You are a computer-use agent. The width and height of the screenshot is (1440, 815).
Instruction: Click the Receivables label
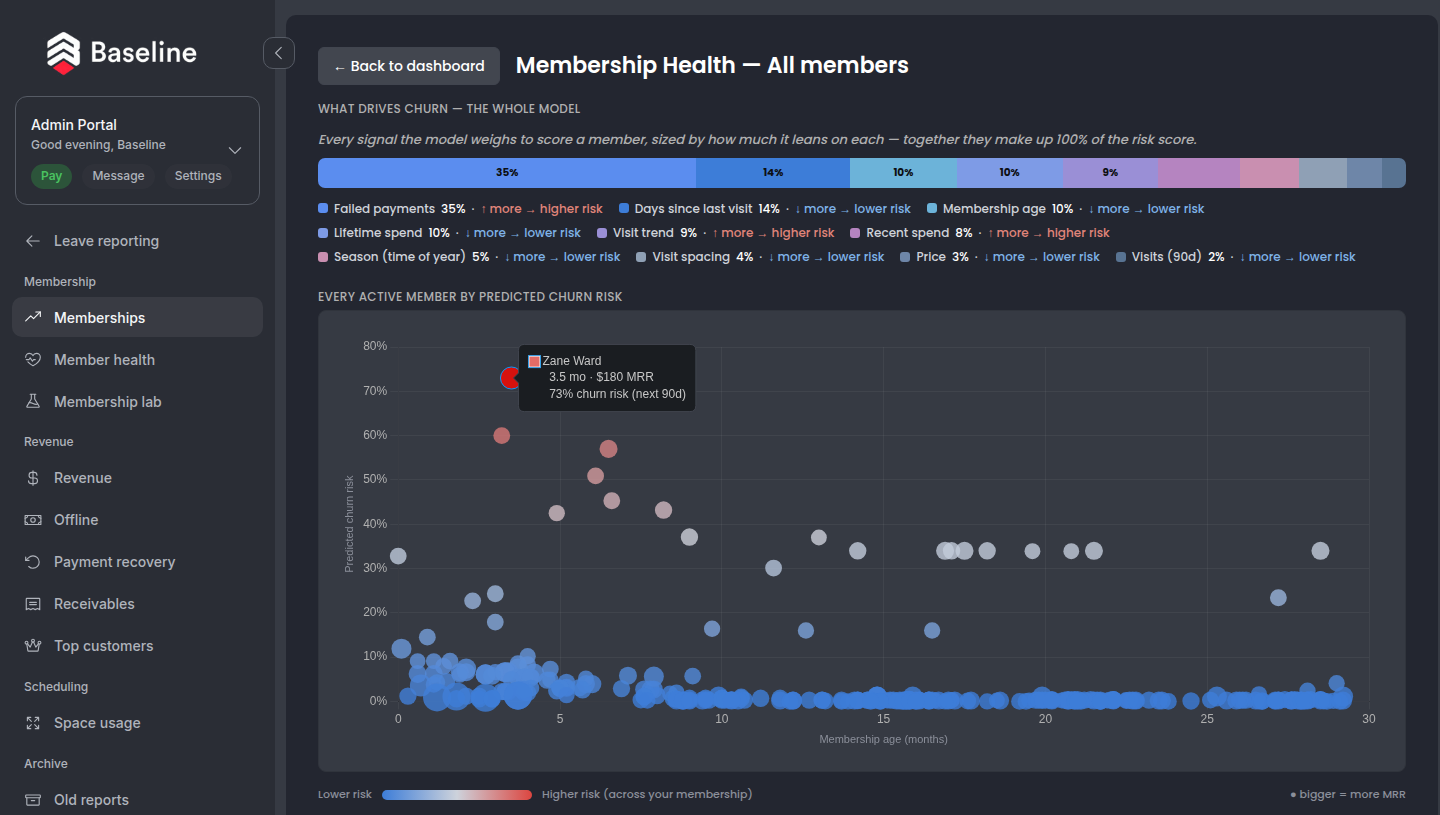[x=94, y=604]
